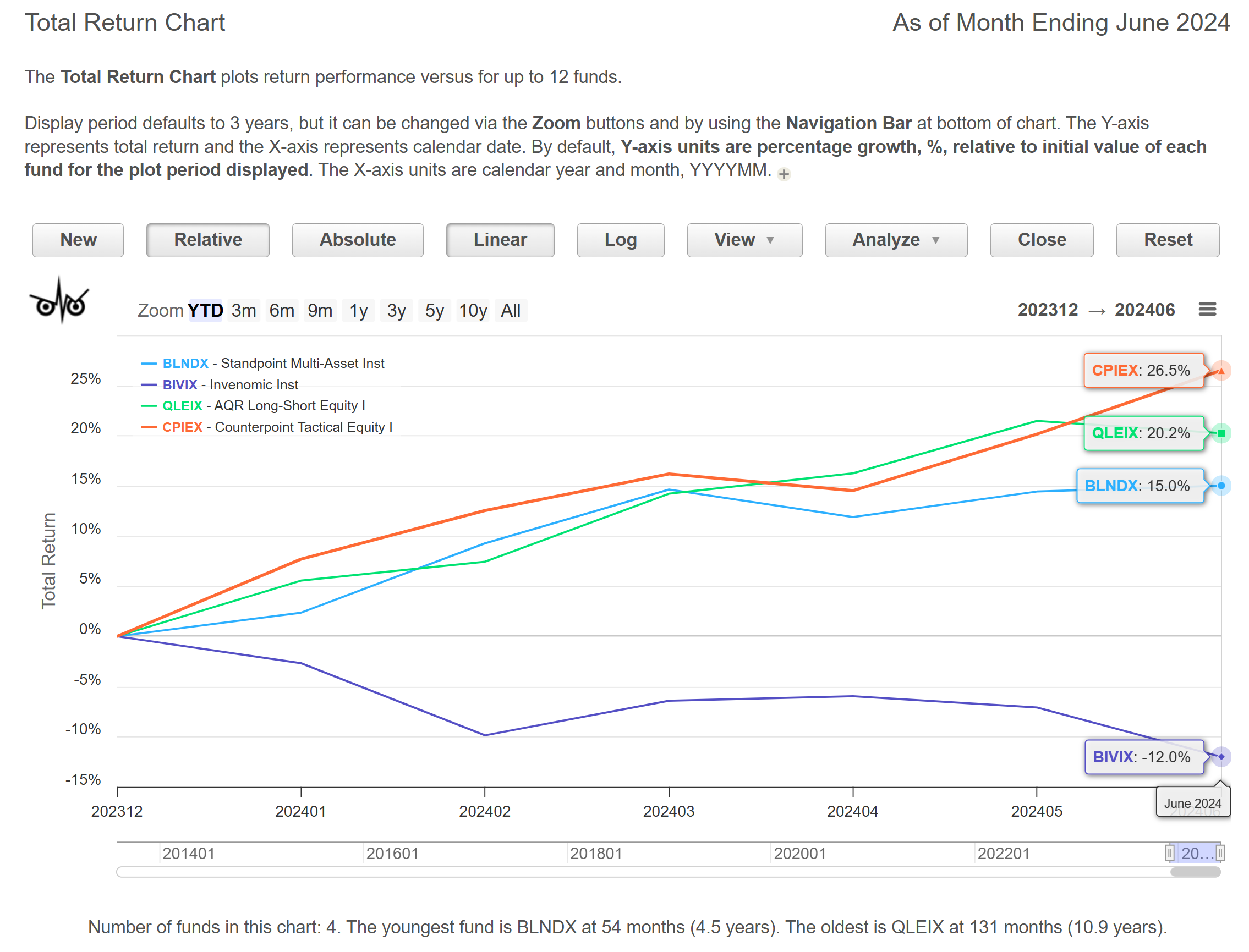Toggle CPIEX series in legend

point(266,427)
